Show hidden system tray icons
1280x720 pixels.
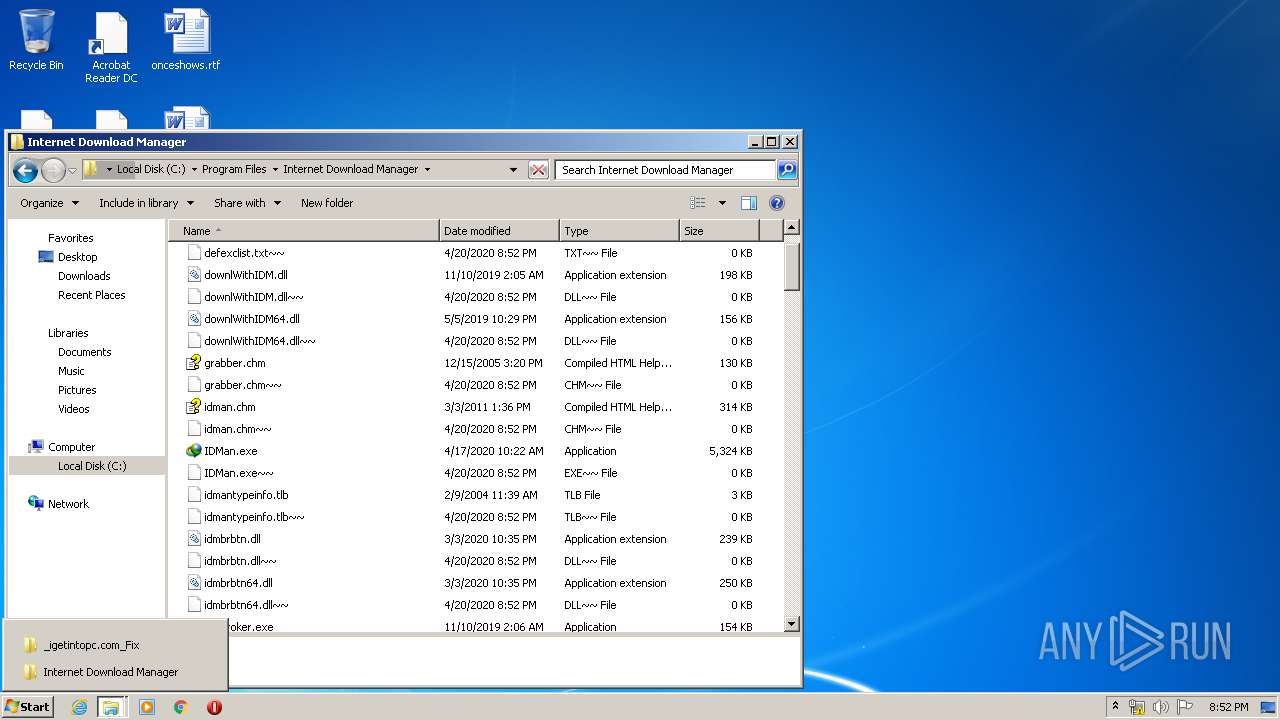[1115, 706]
